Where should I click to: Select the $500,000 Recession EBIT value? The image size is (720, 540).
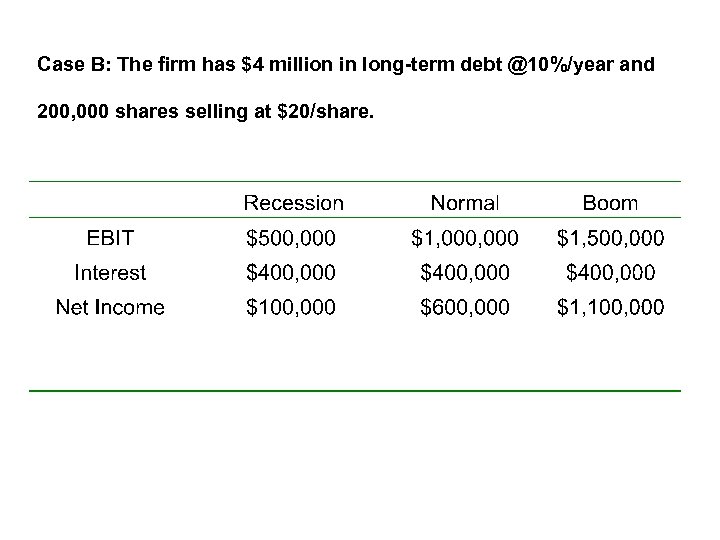pyautogui.click(x=291, y=238)
